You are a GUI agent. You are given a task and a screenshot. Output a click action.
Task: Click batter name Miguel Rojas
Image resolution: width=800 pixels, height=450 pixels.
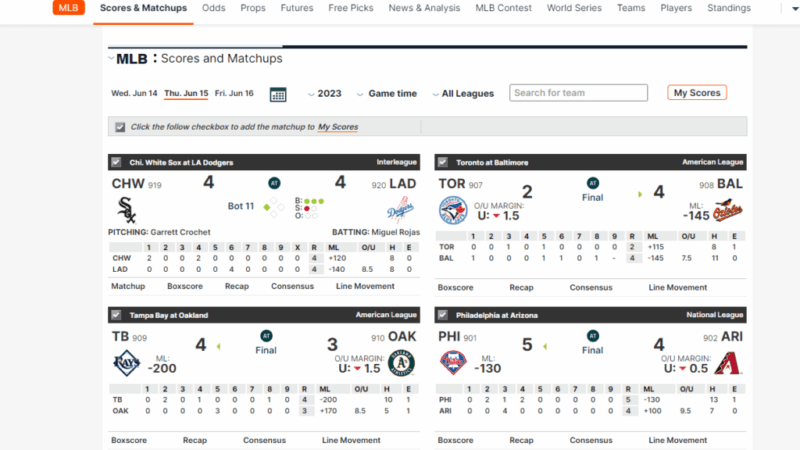click(x=395, y=232)
